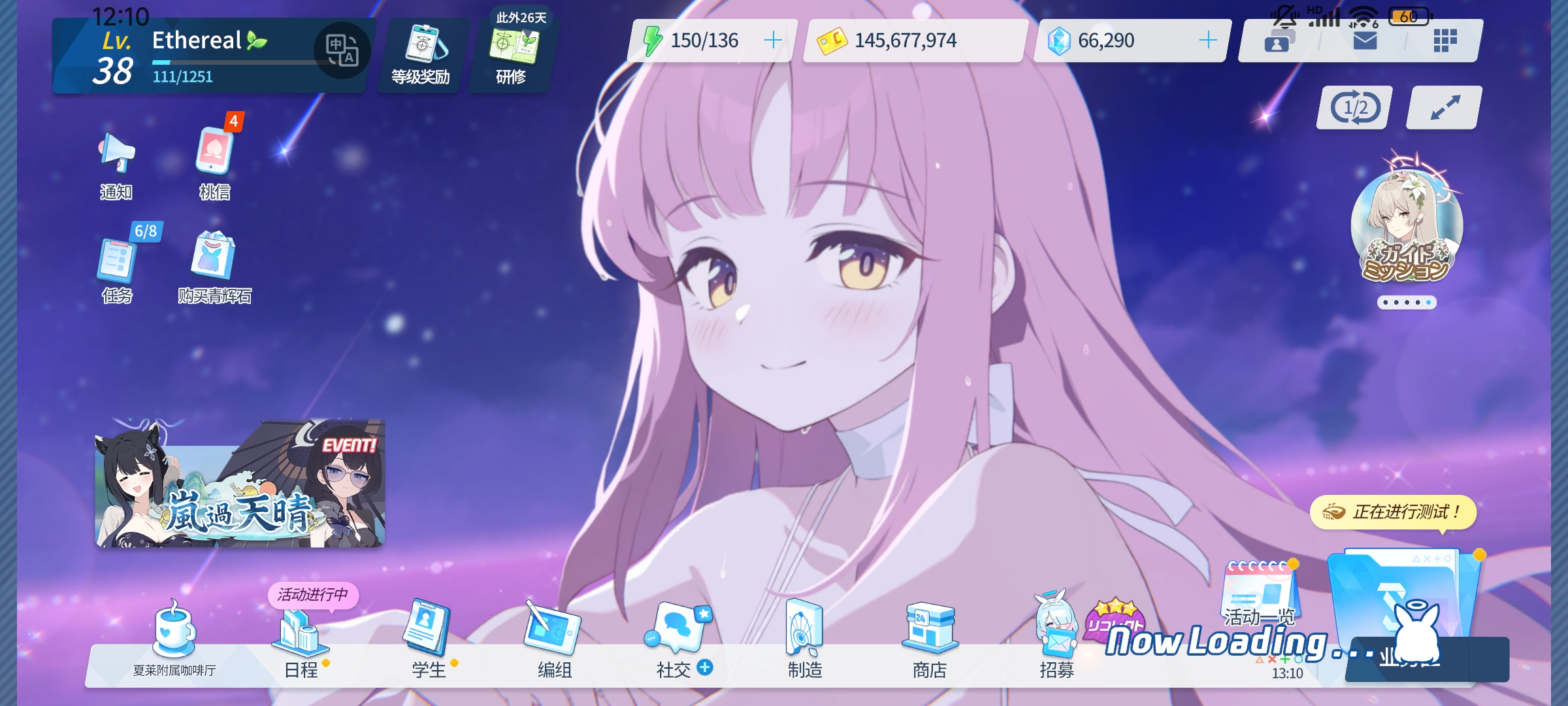Screen dimensions: 1568x706
Task: Tap the translate language icon
Action: (x=342, y=51)
